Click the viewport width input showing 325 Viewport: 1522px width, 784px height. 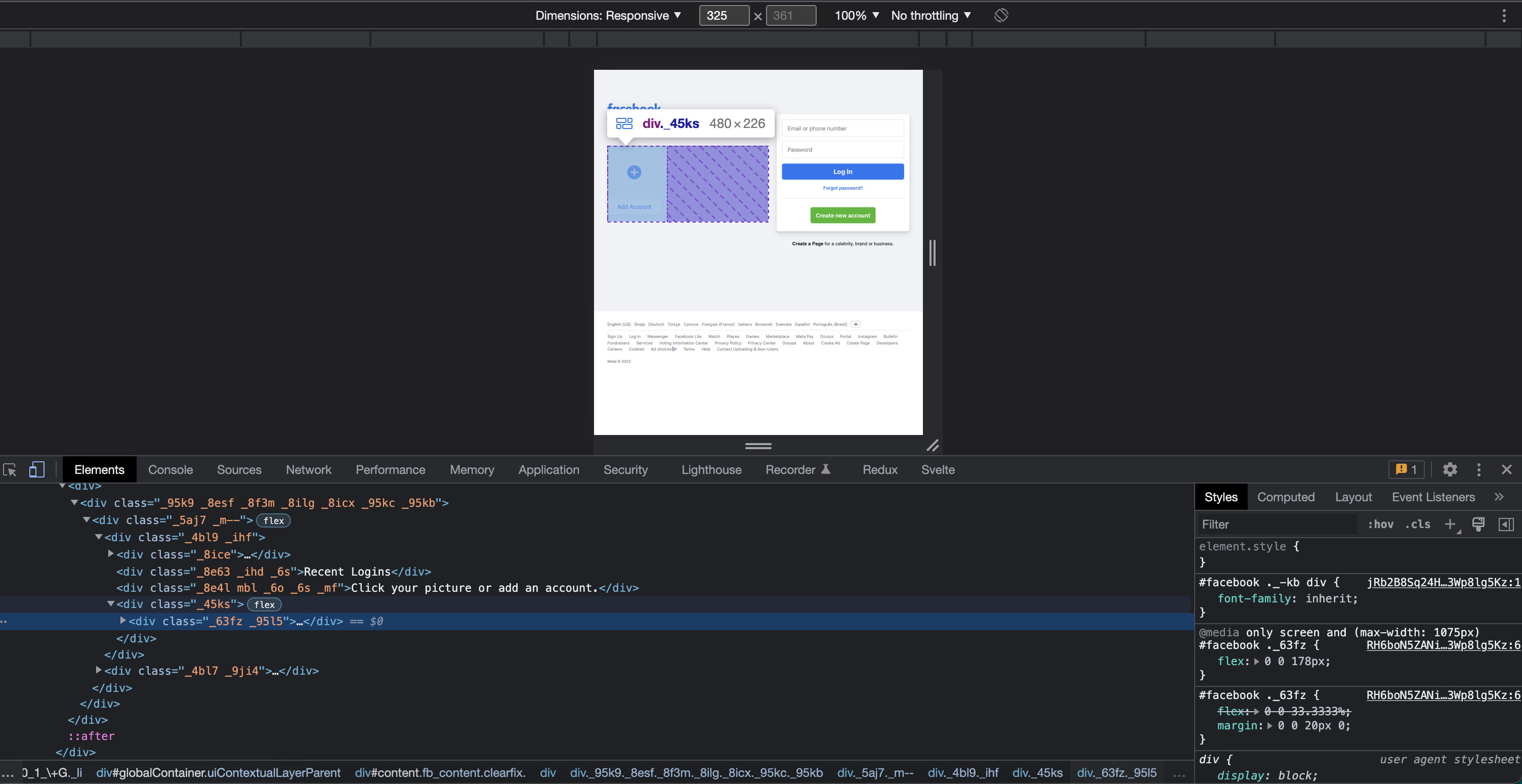click(x=724, y=15)
